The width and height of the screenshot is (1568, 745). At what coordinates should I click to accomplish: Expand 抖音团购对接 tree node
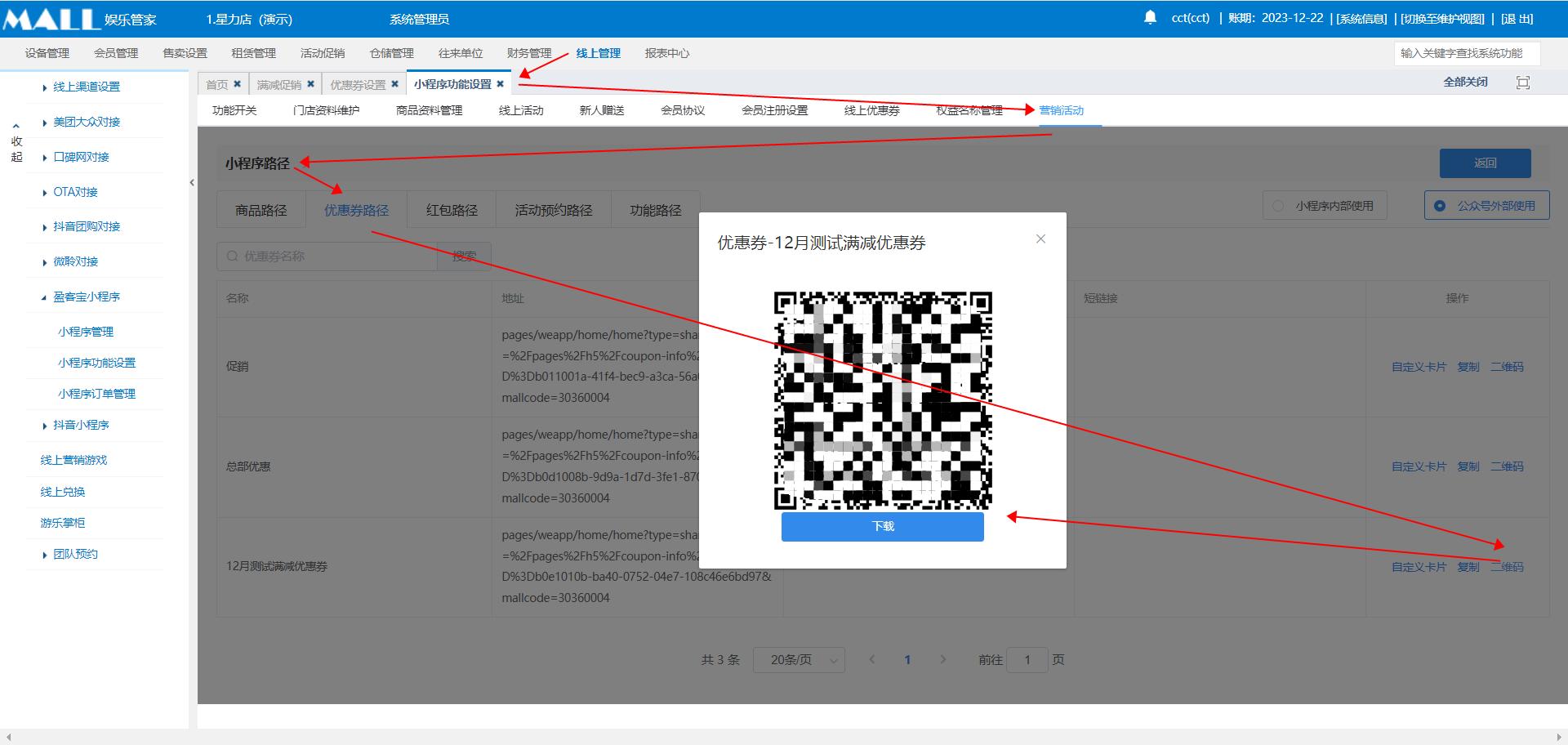tap(44, 227)
